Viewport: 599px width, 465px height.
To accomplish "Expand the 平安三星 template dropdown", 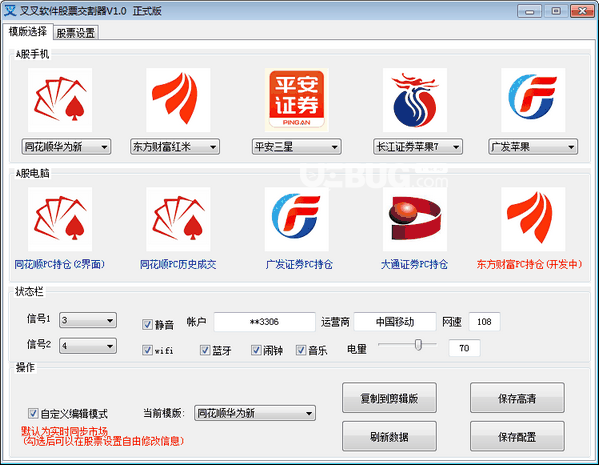I will point(296,147).
